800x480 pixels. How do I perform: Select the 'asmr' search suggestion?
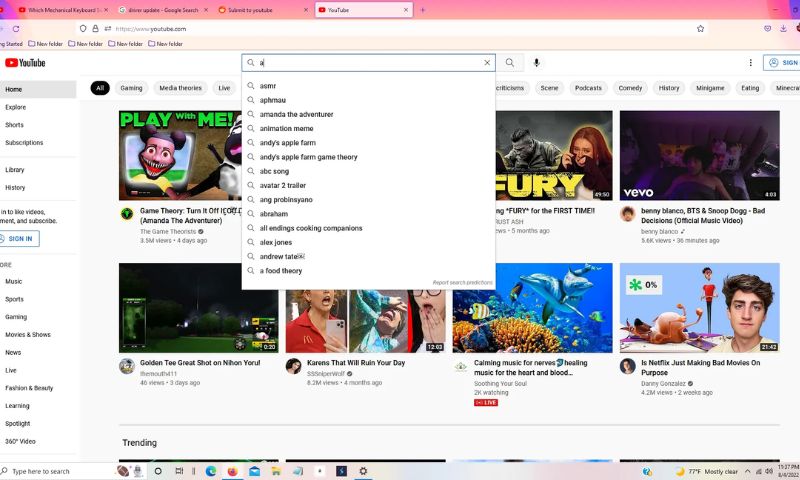(268, 86)
